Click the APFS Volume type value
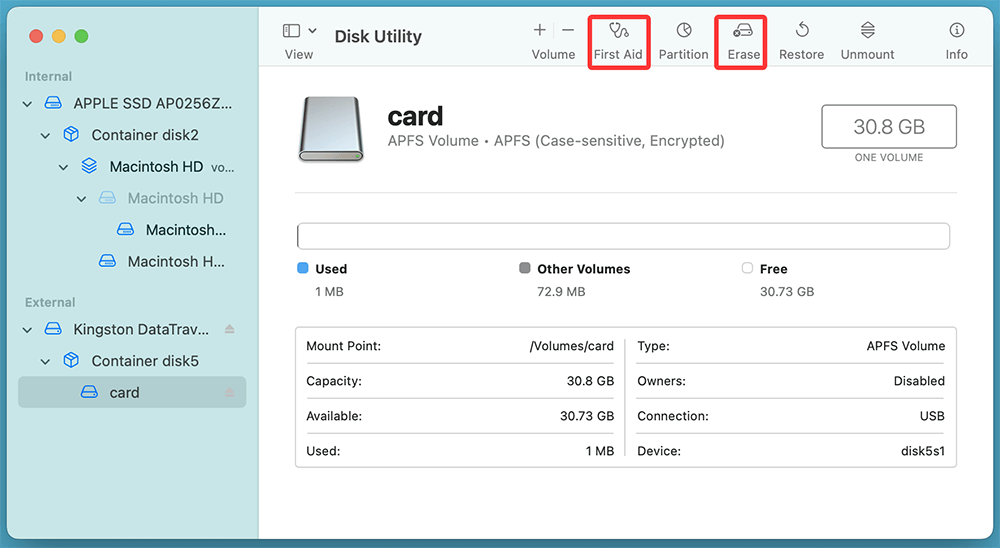 point(906,346)
